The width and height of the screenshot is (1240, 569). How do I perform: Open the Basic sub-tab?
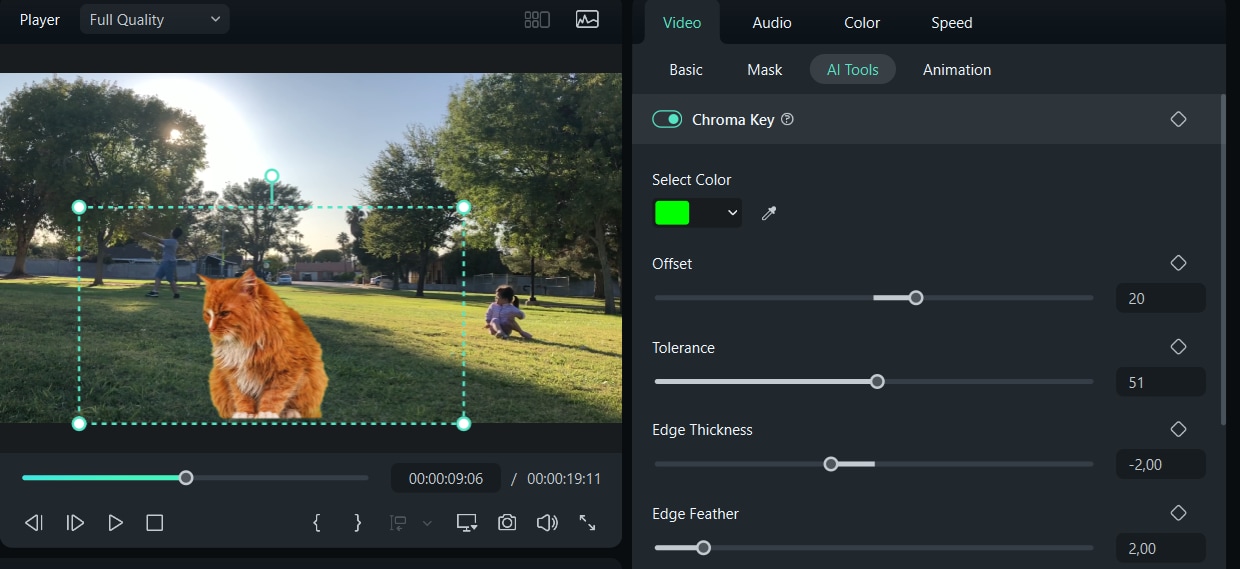point(686,69)
